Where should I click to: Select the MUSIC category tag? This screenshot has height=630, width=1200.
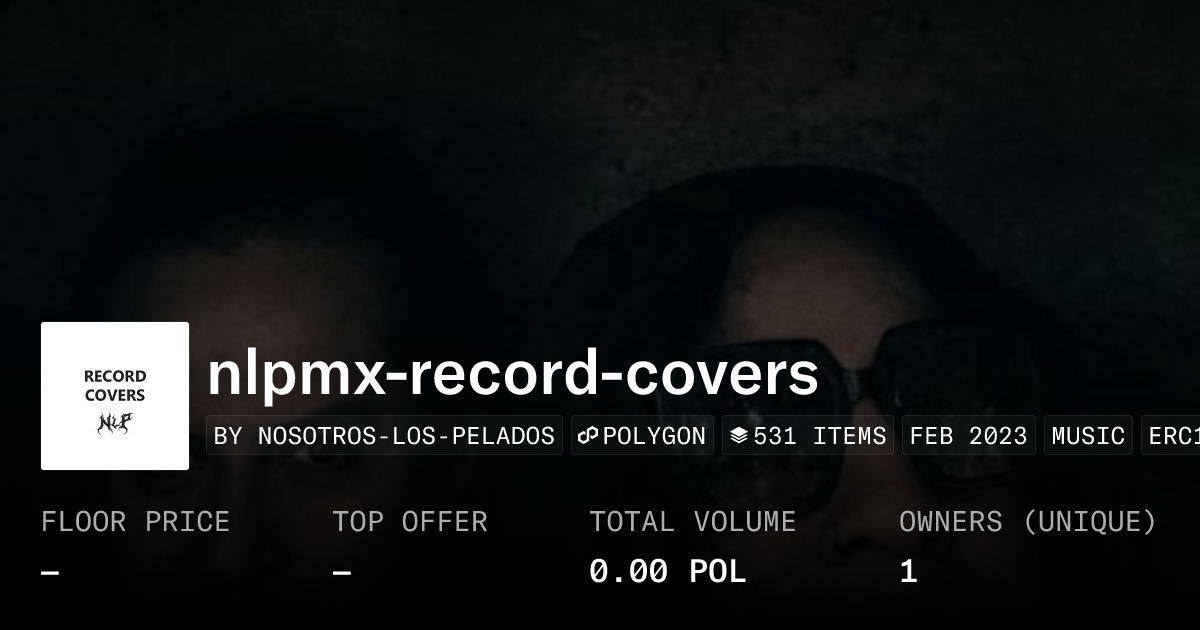pos(1088,436)
